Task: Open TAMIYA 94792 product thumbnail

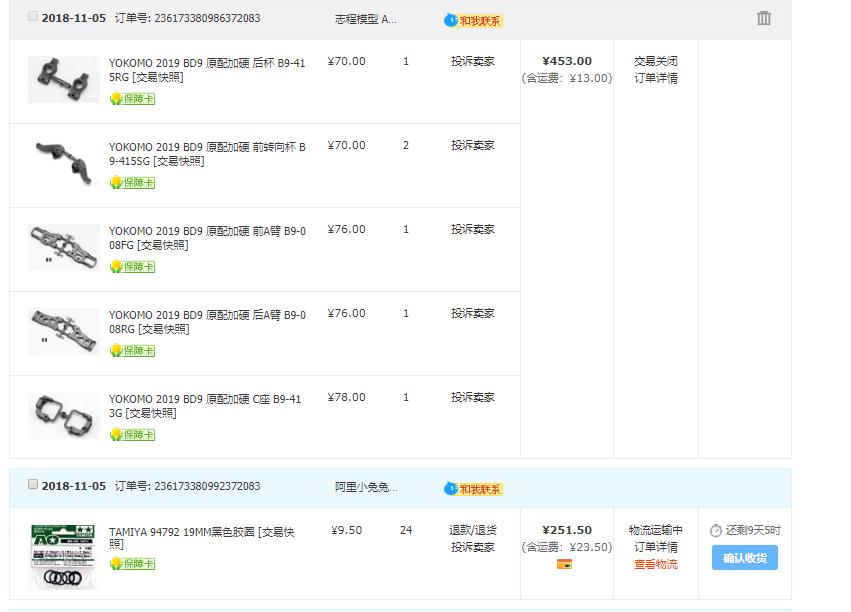Action: click(x=63, y=557)
